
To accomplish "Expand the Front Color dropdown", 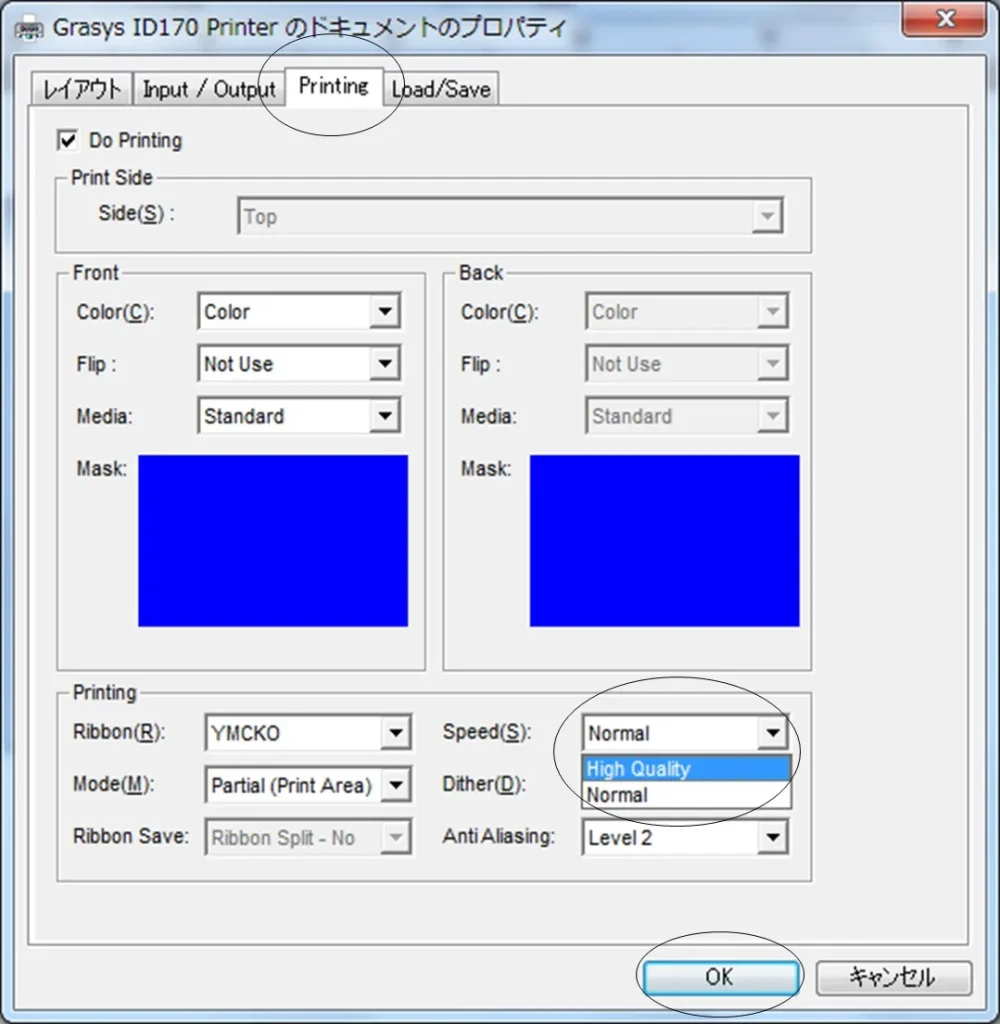I will [x=299, y=311].
